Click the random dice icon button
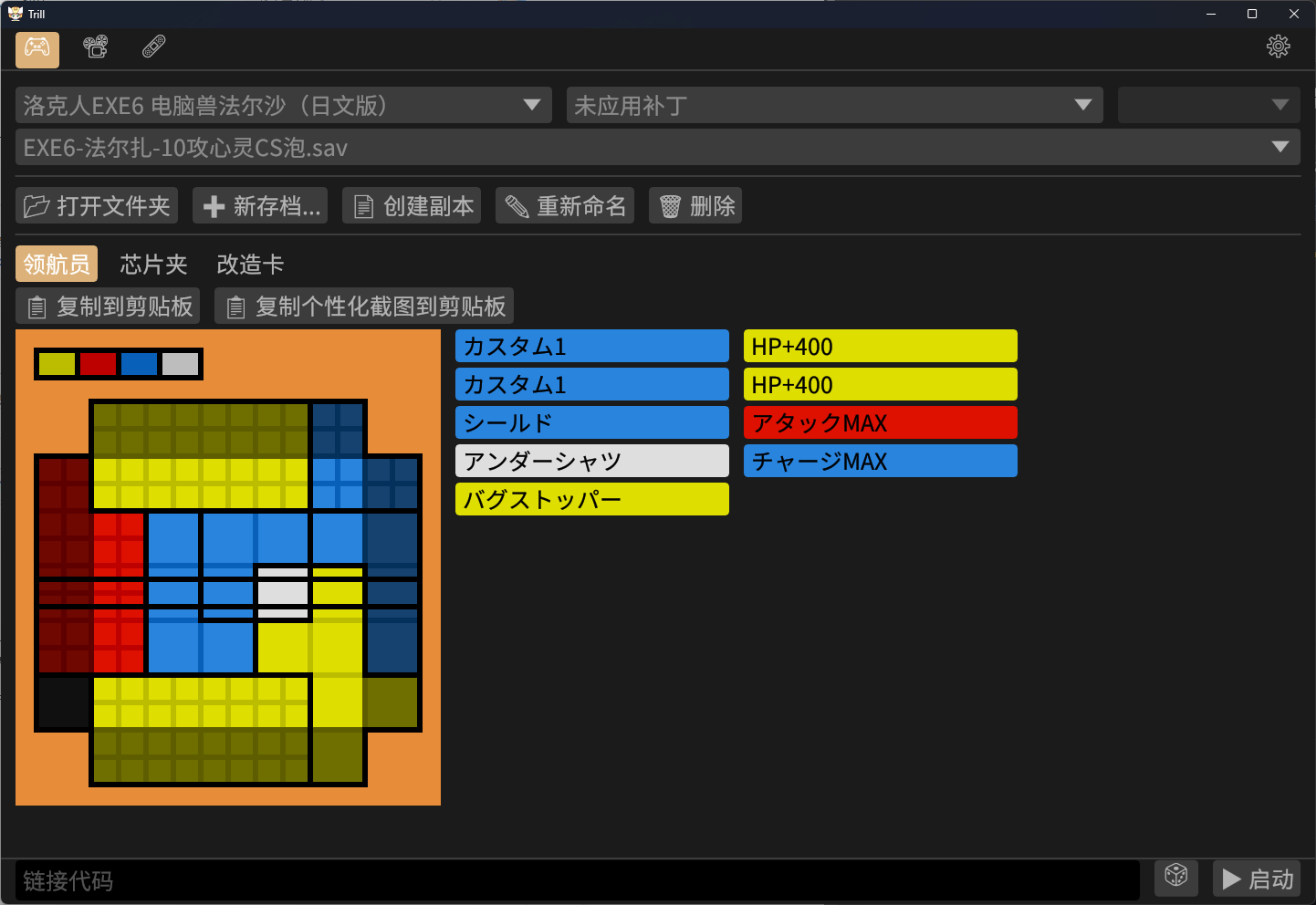1316x905 pixels. tap(1175, 878)
